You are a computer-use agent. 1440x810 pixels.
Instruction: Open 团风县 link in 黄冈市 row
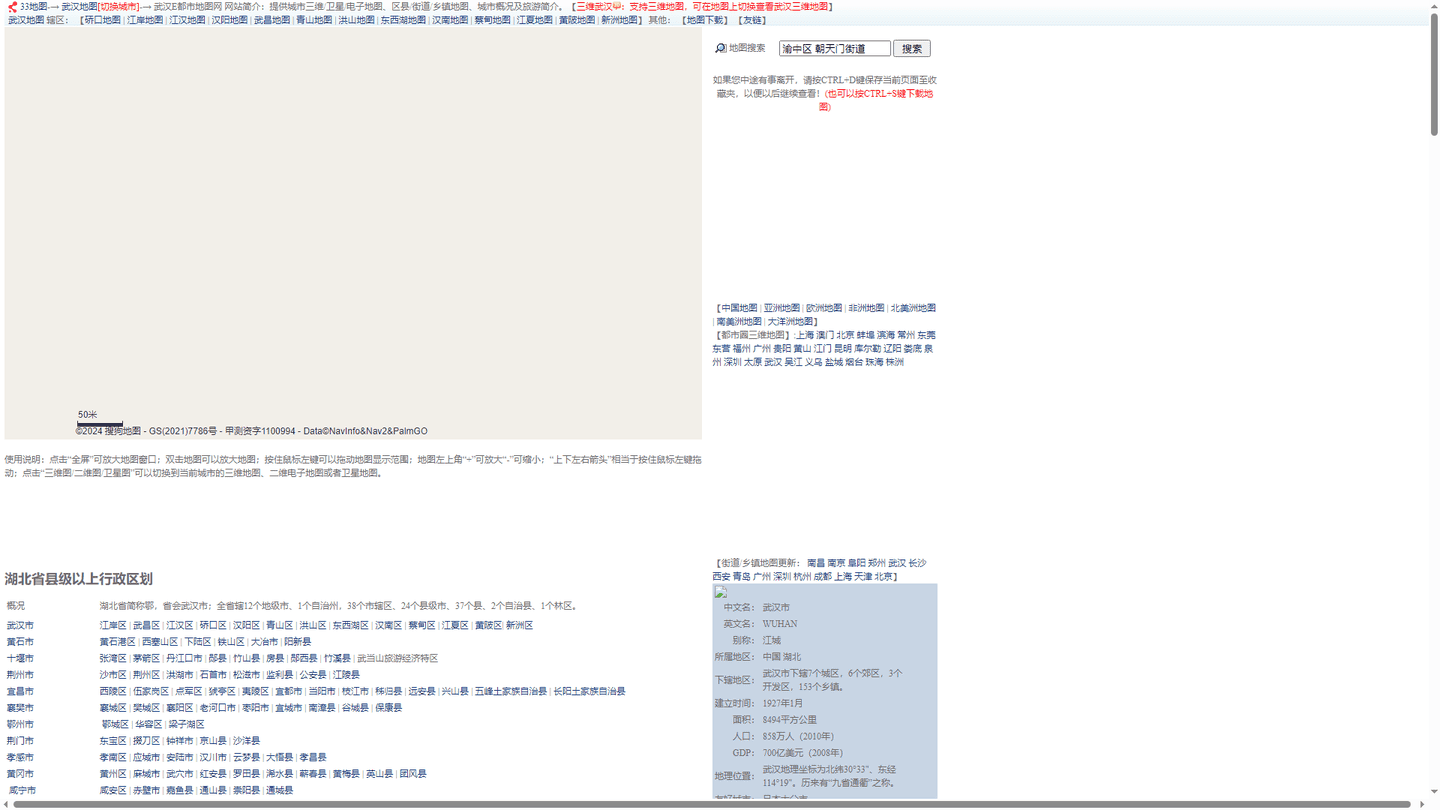point(413,774)
